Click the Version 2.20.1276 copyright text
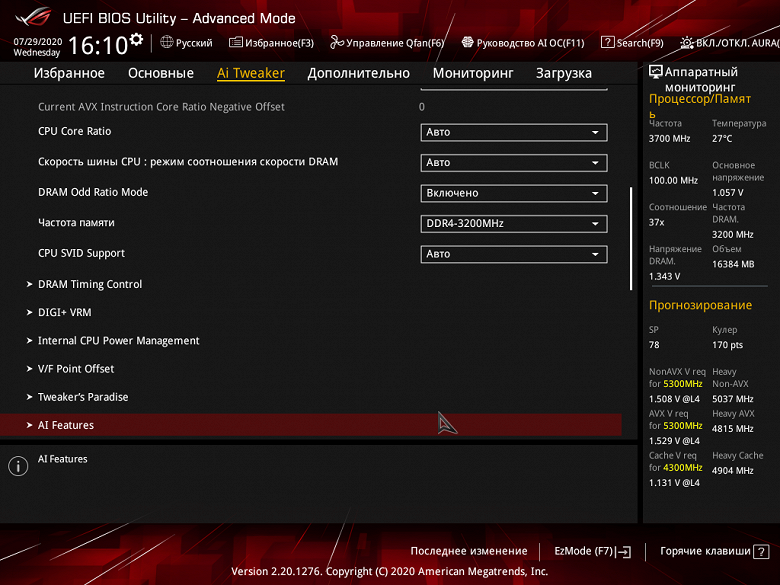The image size is (780, 585). (390, 571)
